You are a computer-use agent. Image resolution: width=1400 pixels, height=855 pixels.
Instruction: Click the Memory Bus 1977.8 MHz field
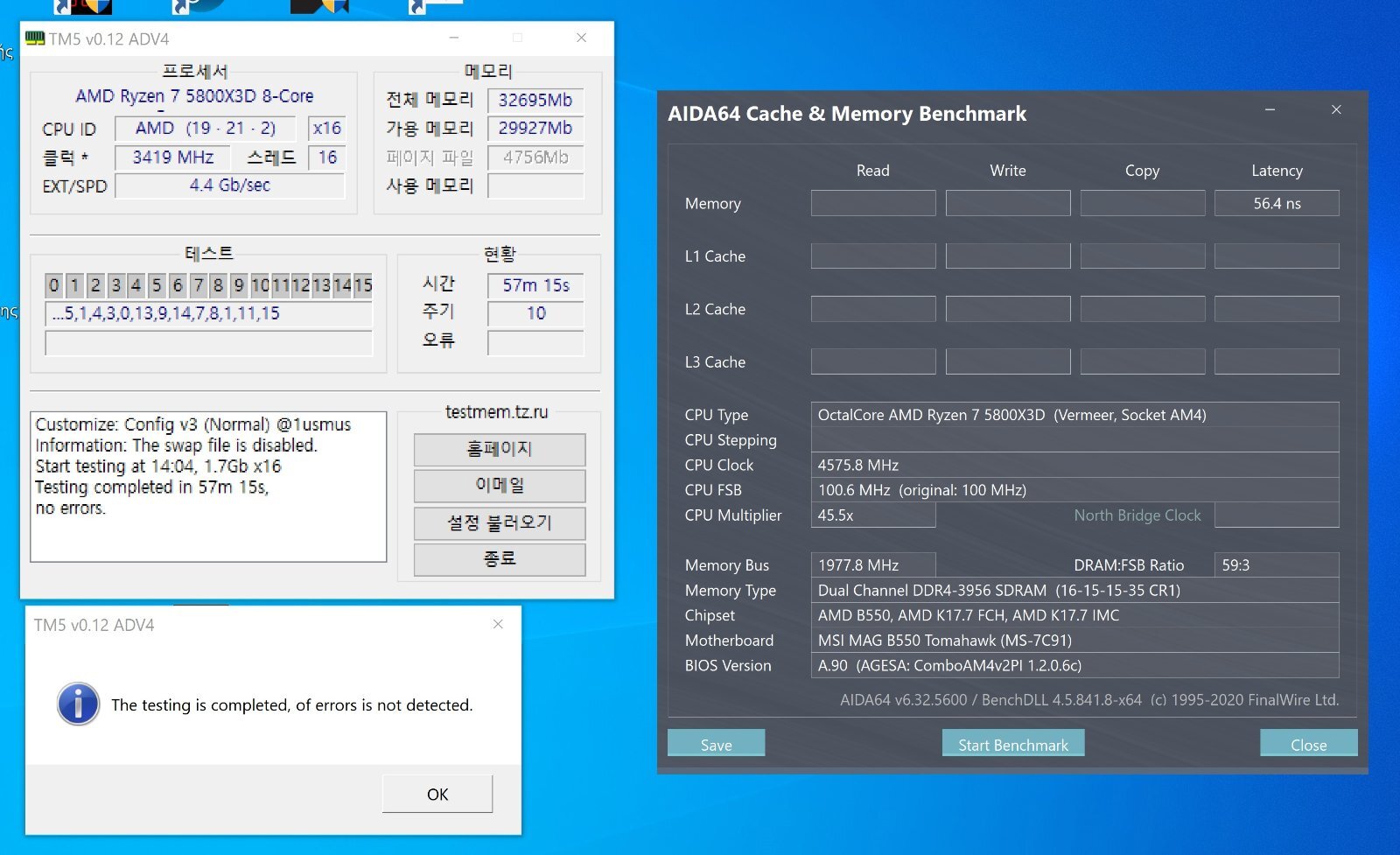click(873, 565)
